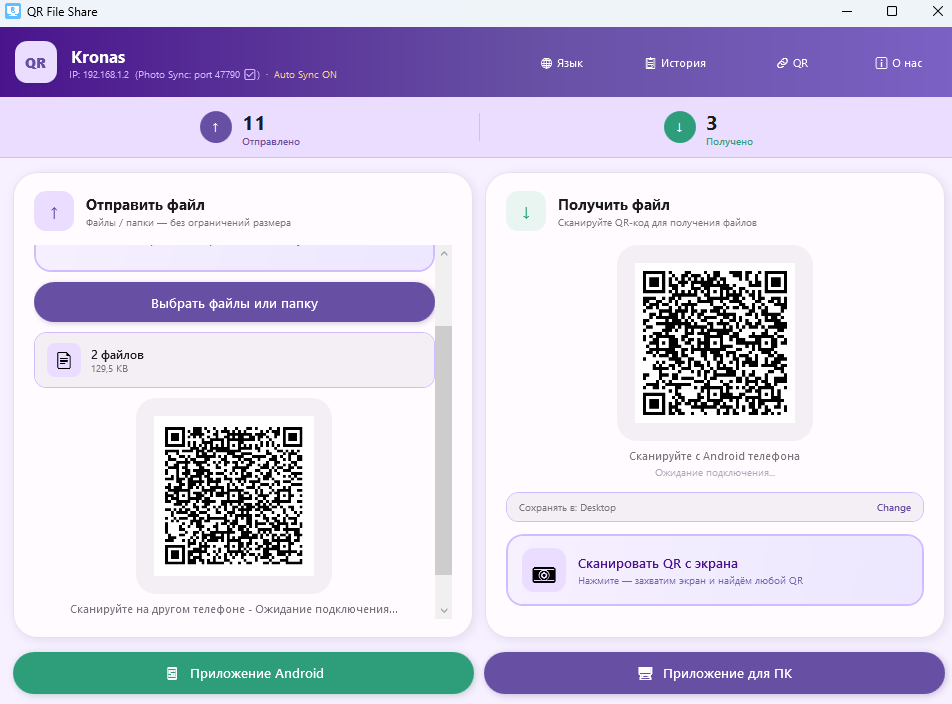Screen dimensions: 952x704
Task: Open the Язык language menu
Action: click(562, 63)
